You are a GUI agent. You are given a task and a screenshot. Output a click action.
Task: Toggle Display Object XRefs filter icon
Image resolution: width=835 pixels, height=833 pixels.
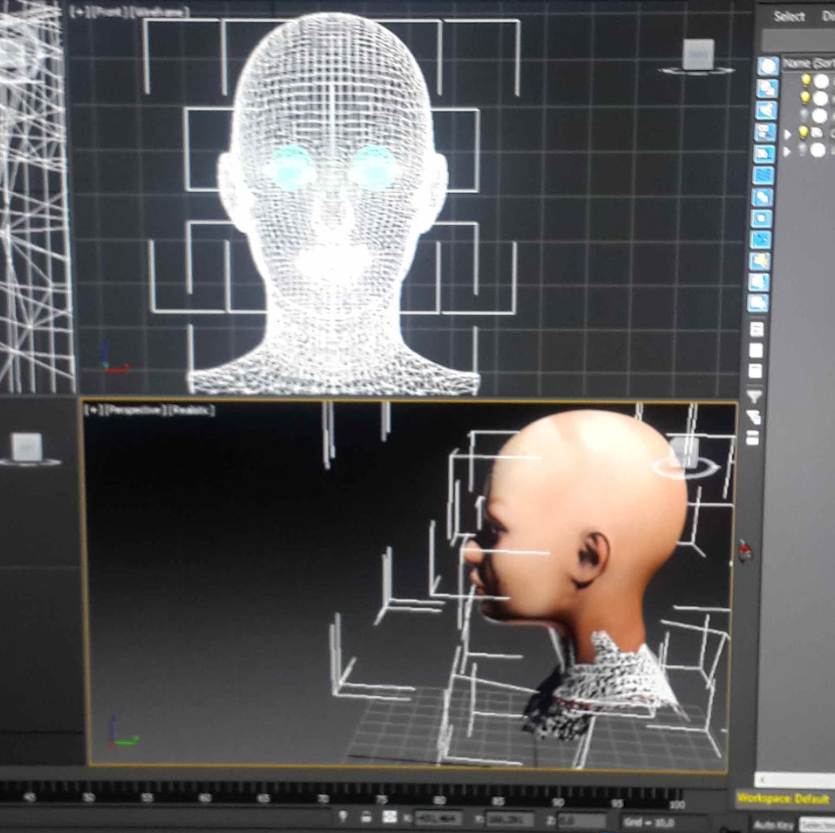[x=762, y=218]
